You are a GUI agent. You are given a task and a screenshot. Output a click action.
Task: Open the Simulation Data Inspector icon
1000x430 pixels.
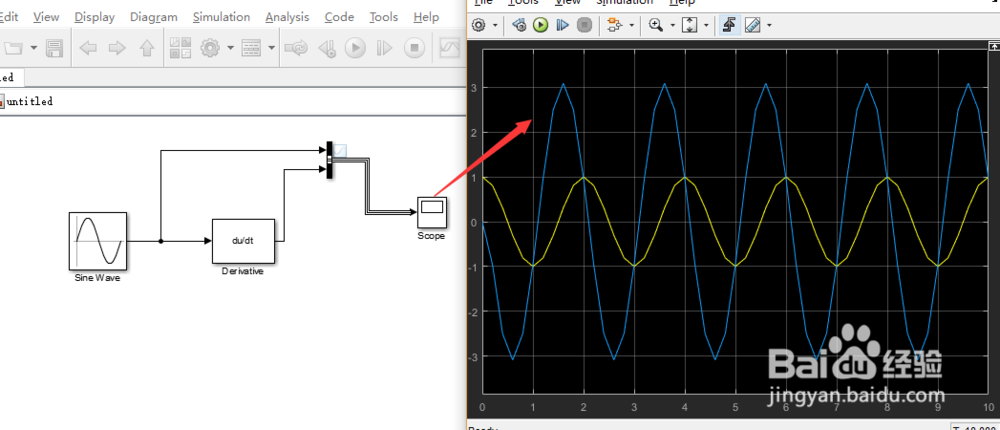click(452, 48)
